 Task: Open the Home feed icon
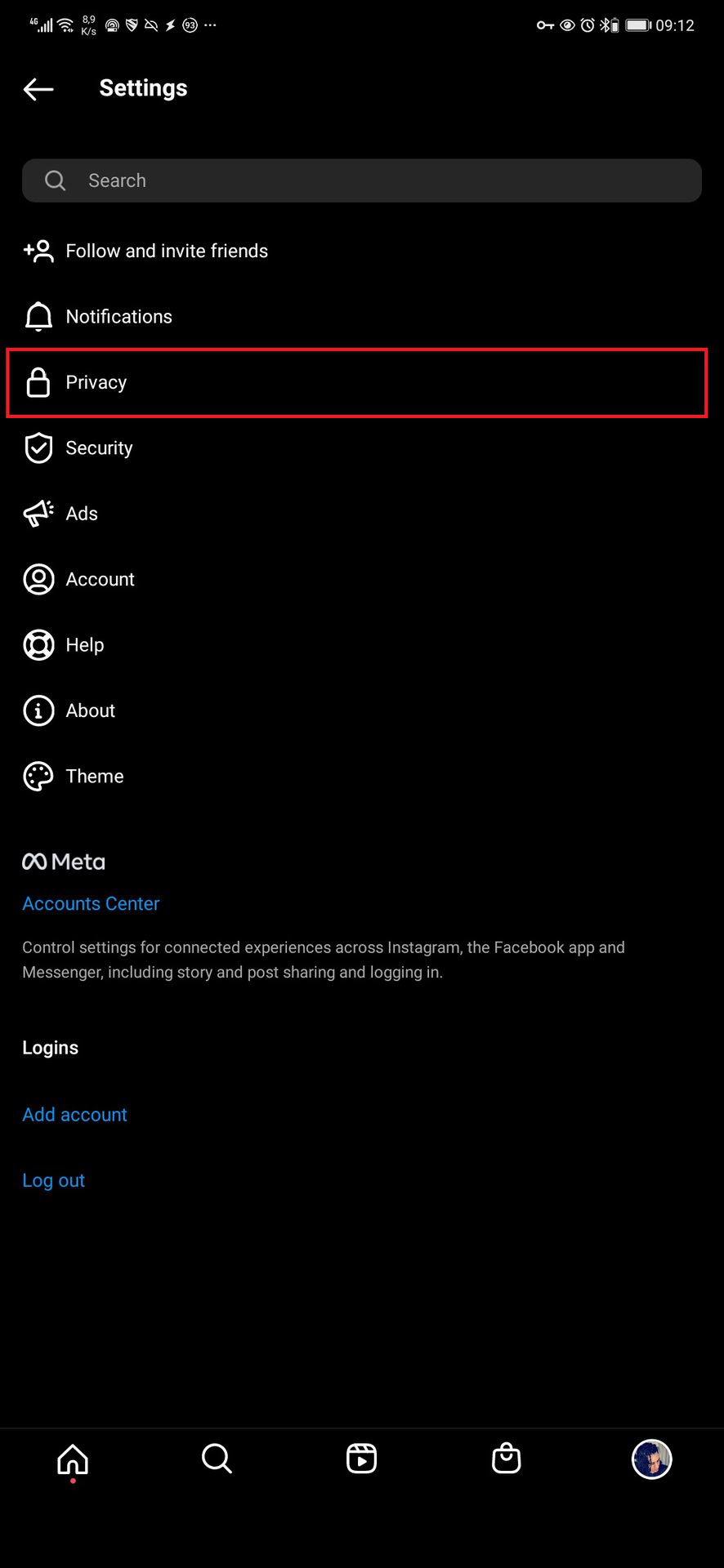[x=73, y=1459]
